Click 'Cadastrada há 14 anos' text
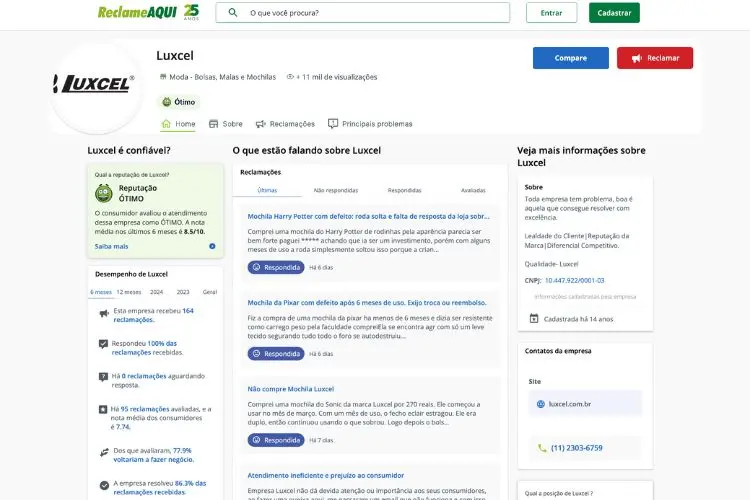The image size is (750, 500). pos(578,319)
